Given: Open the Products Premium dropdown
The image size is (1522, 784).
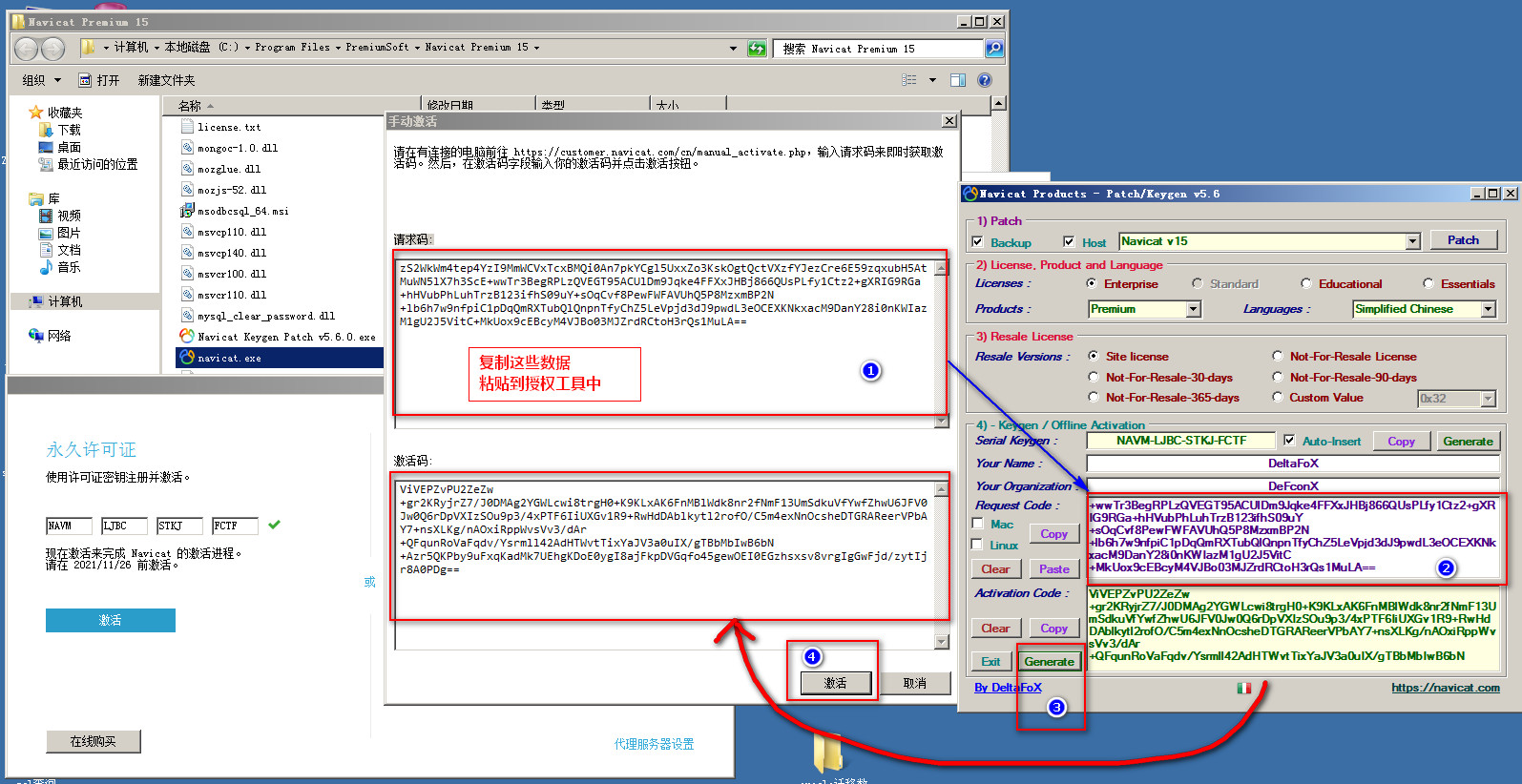Looking at the screenshot, I should click(1193, 309).
